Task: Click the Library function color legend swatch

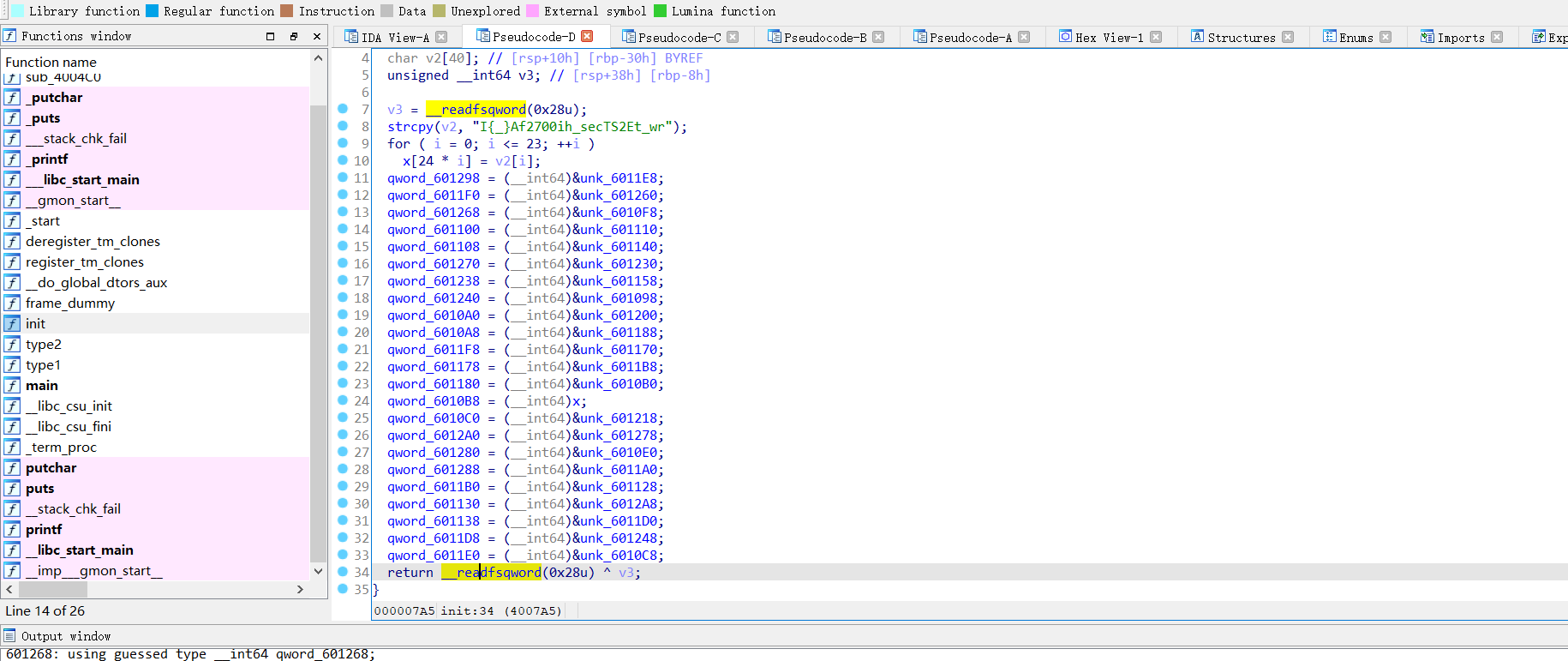Action: coord(17,11)
